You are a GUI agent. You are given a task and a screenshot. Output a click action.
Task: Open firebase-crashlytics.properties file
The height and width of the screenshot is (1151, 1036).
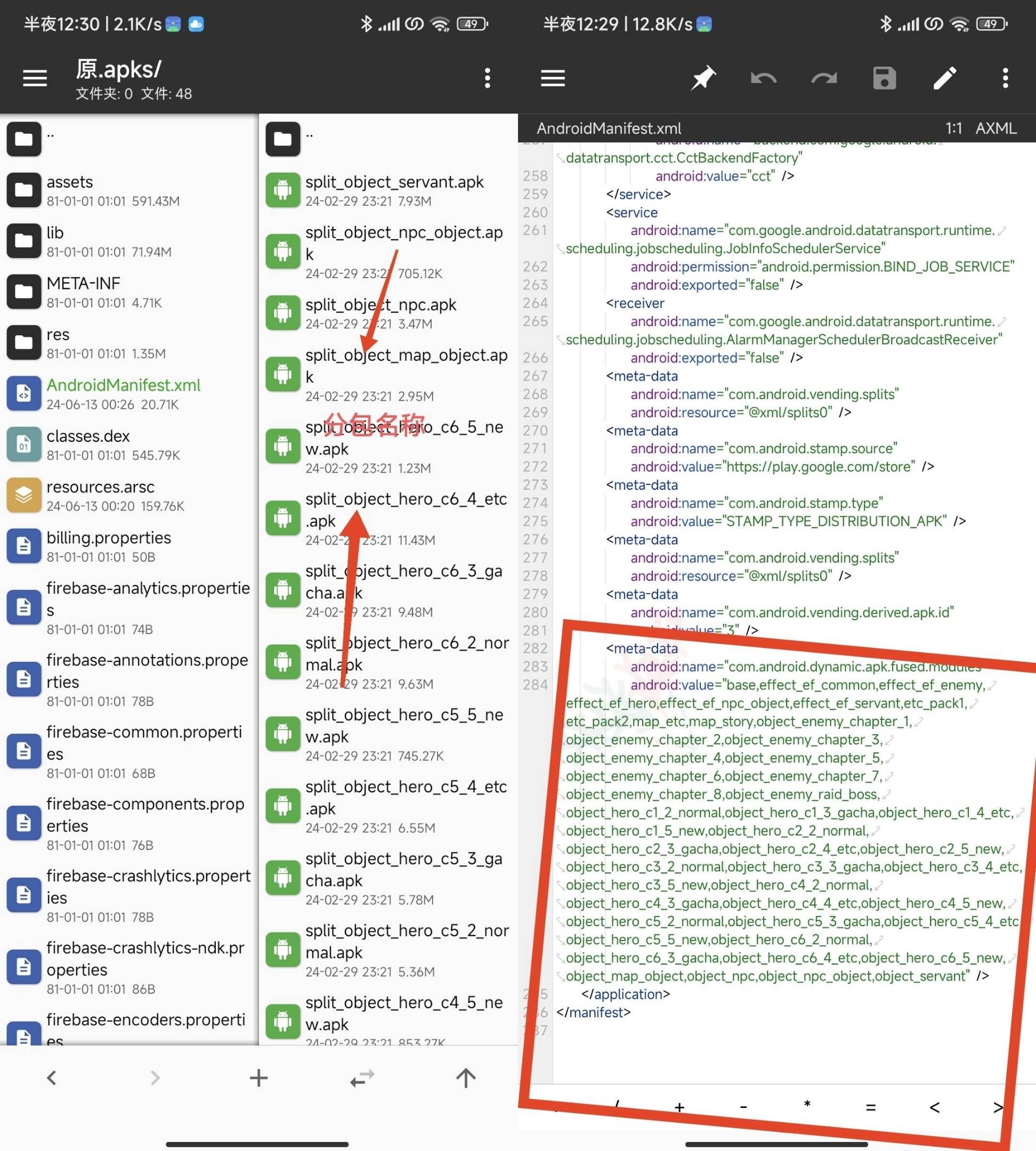[129, 895]
